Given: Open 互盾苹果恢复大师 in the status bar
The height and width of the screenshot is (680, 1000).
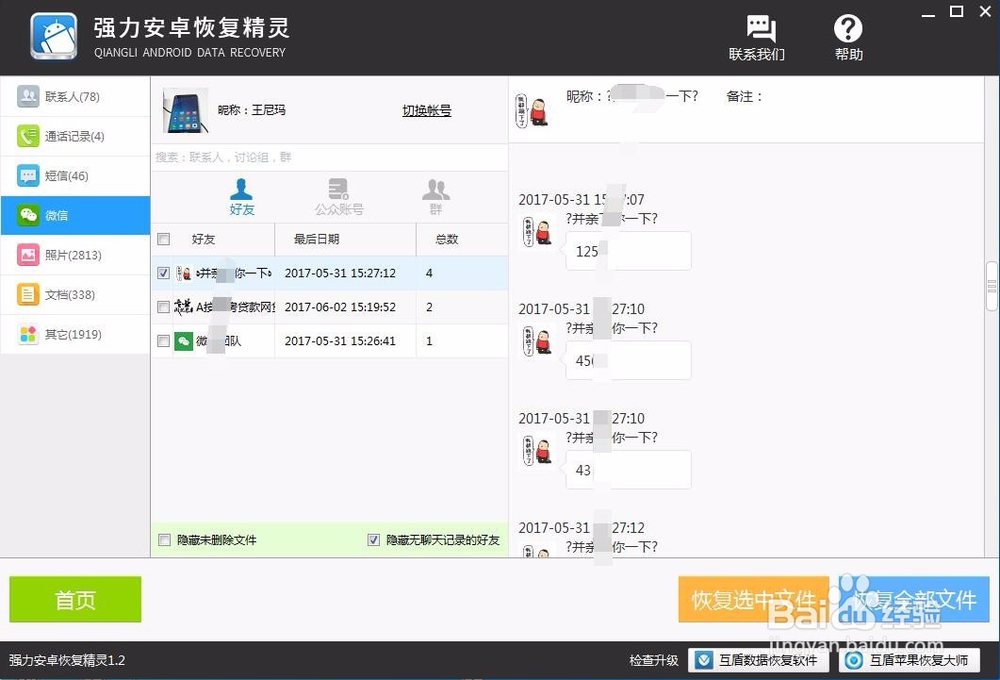Looking at the screenshot, I should coord(909,660).
